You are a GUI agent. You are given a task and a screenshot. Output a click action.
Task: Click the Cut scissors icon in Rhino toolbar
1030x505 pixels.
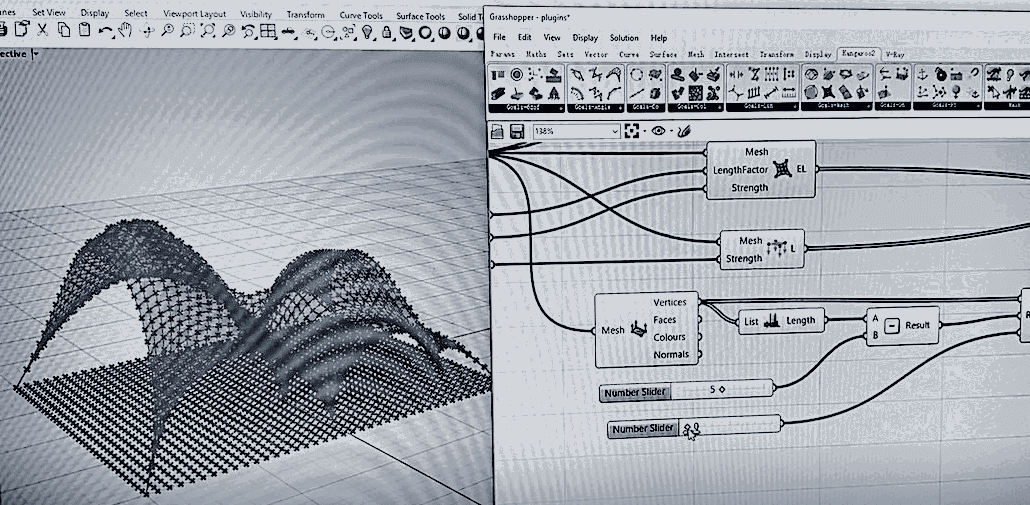pos(43,30)
